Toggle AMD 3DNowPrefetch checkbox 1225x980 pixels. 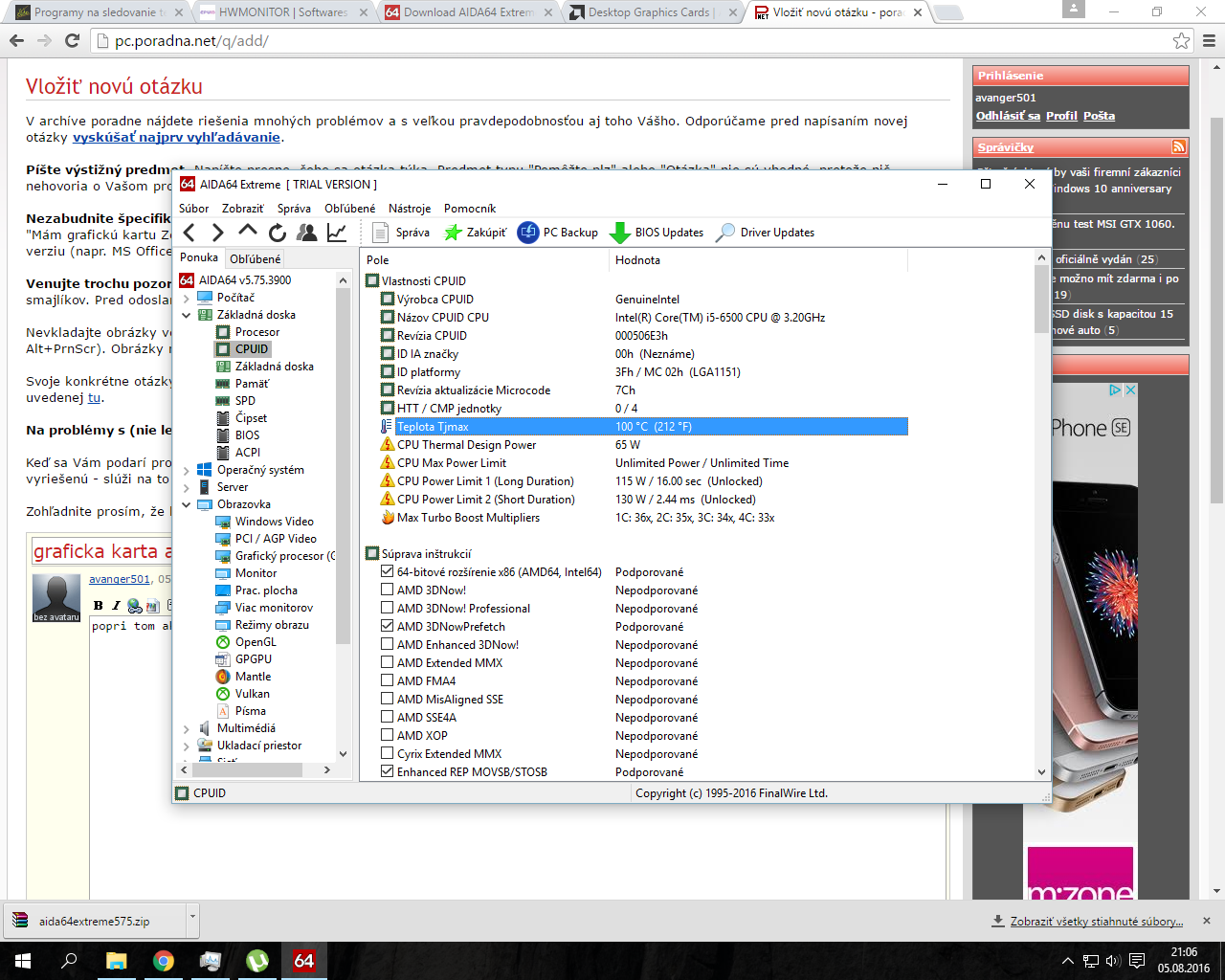388,627
